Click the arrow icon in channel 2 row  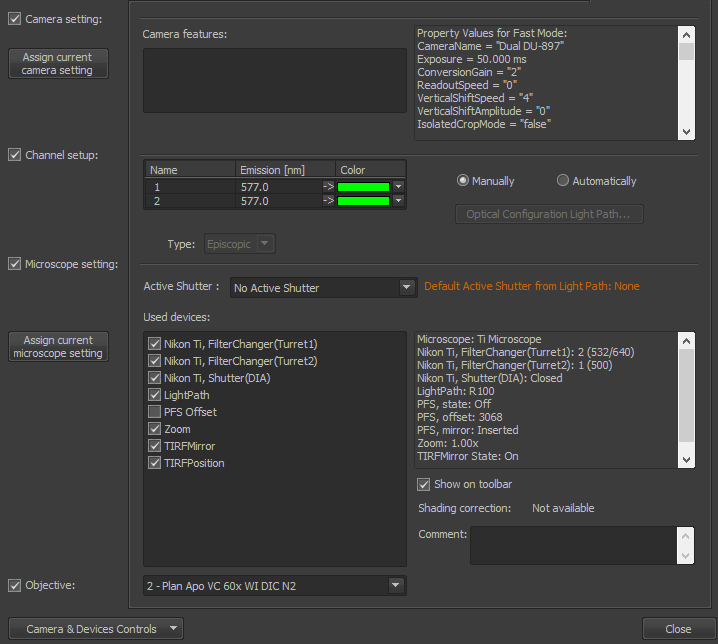(328, 200)
